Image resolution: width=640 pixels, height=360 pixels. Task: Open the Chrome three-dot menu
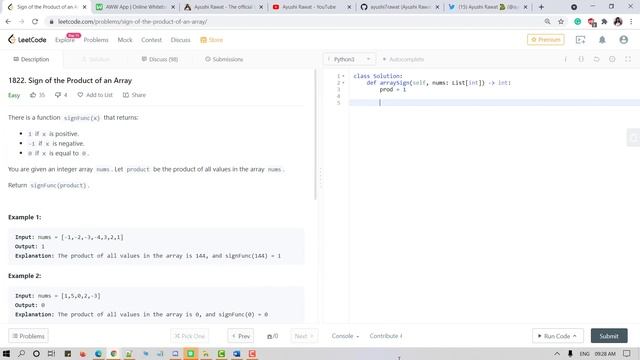click(x=631, y=21)
